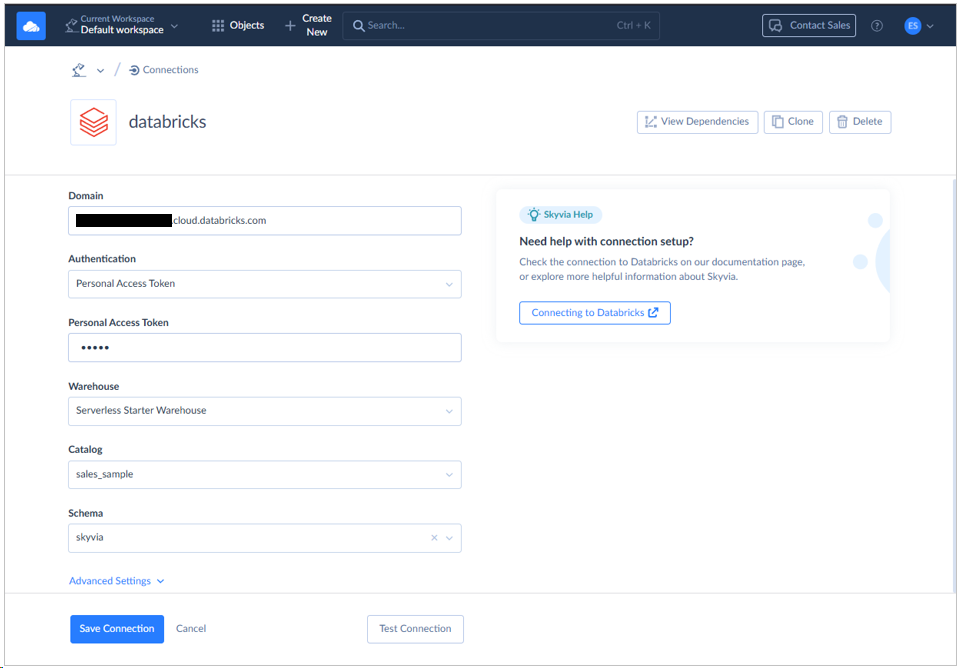Expand Advanced Settings
The height and width of the screenshot is (668, 957).
click(x=117, y=581)
